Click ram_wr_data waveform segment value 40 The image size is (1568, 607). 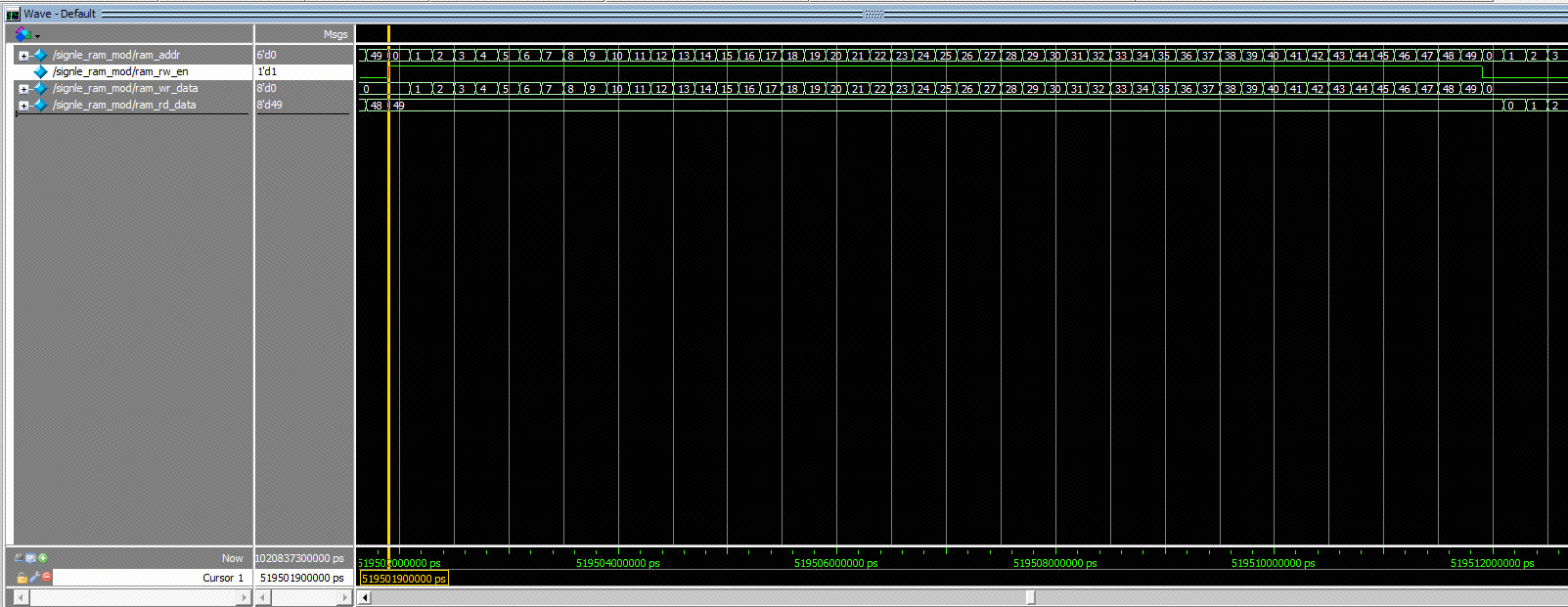[x=1274, y=89]
